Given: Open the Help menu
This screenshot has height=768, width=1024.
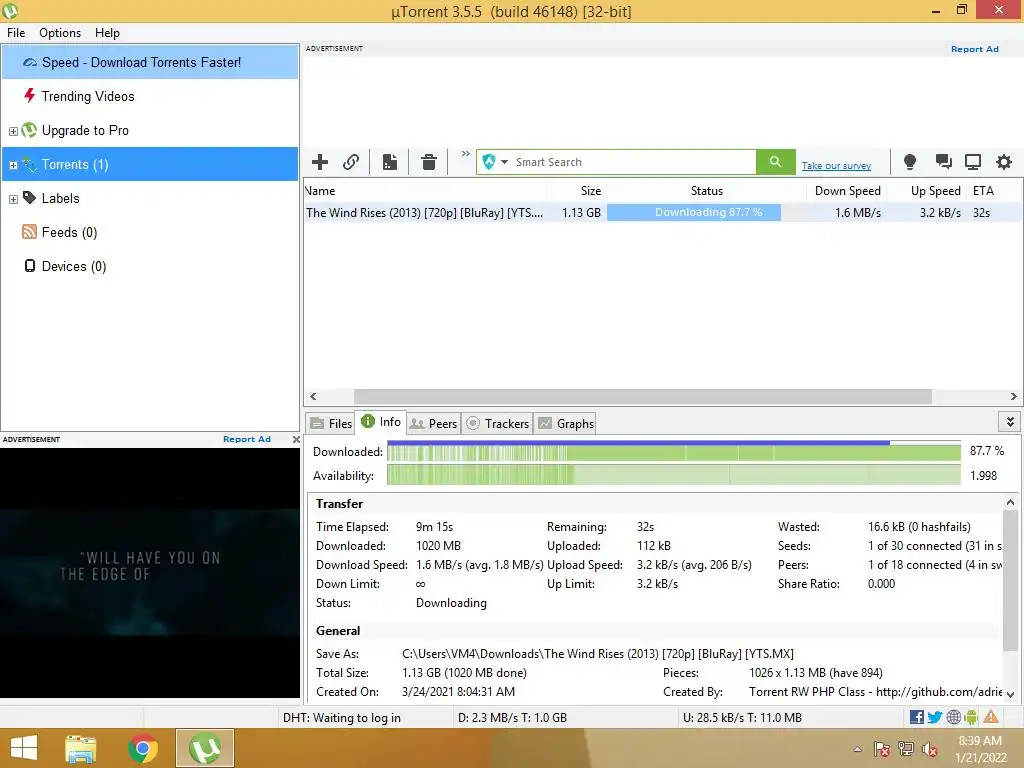Looking at the screenshot, I should pyautogui.click(x=107, y=33).
